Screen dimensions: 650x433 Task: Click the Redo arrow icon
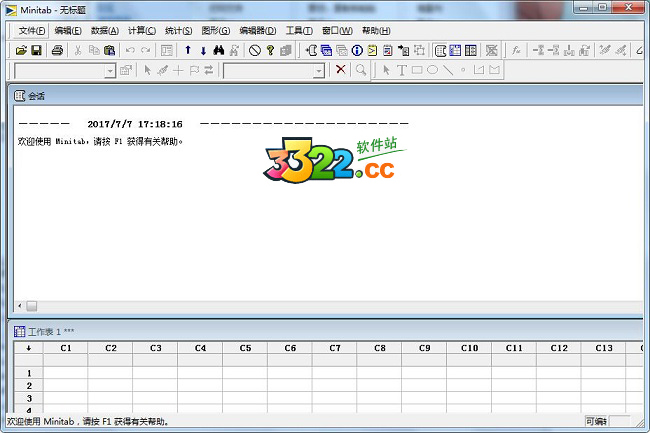point(146,51)
